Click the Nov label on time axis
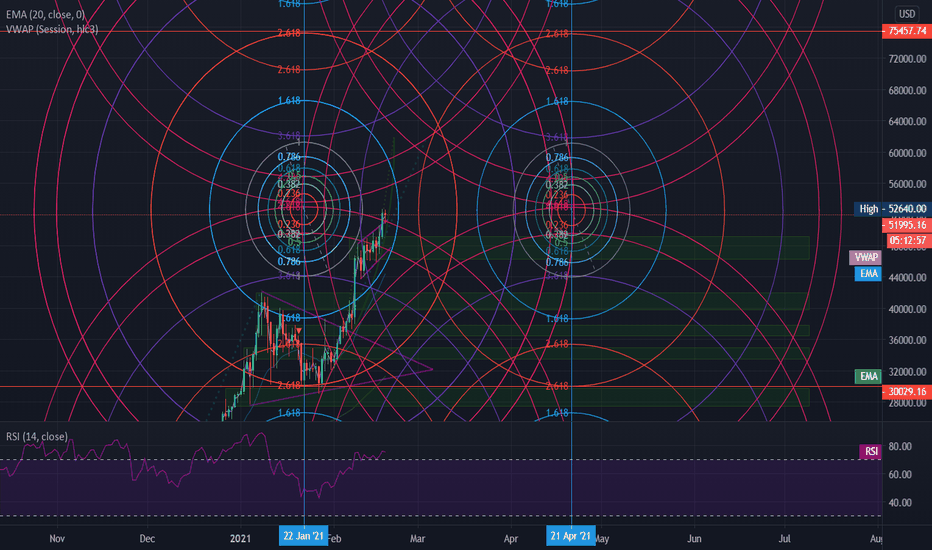Screen dimensions: 932x550 pyautogui.click(x=57, y=538)
